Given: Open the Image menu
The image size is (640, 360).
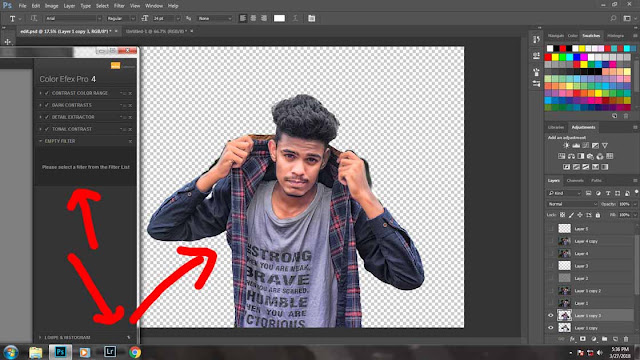Looking at the screenshot, I should point(51,6).
